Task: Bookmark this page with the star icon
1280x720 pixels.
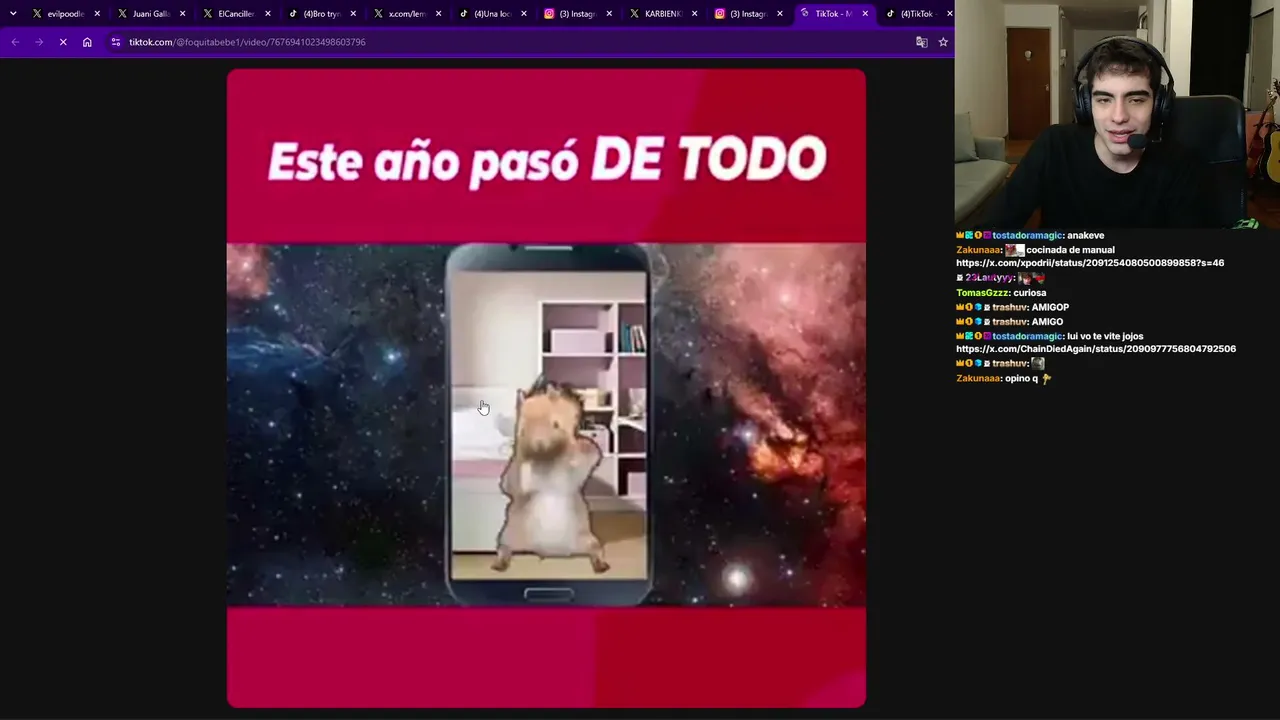Action: point(943,42)
